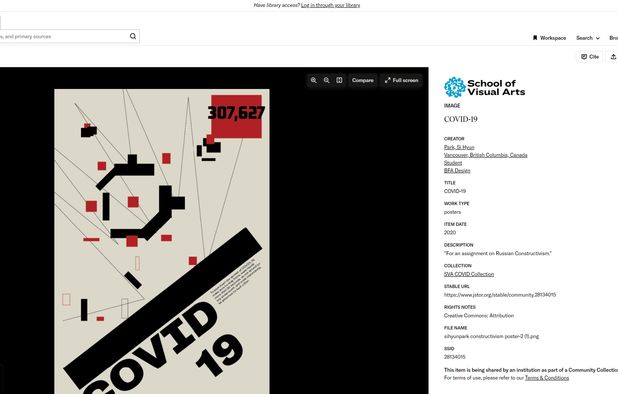Open the Terms & Conditions link

pyautogui.click(x=547, y=378)
